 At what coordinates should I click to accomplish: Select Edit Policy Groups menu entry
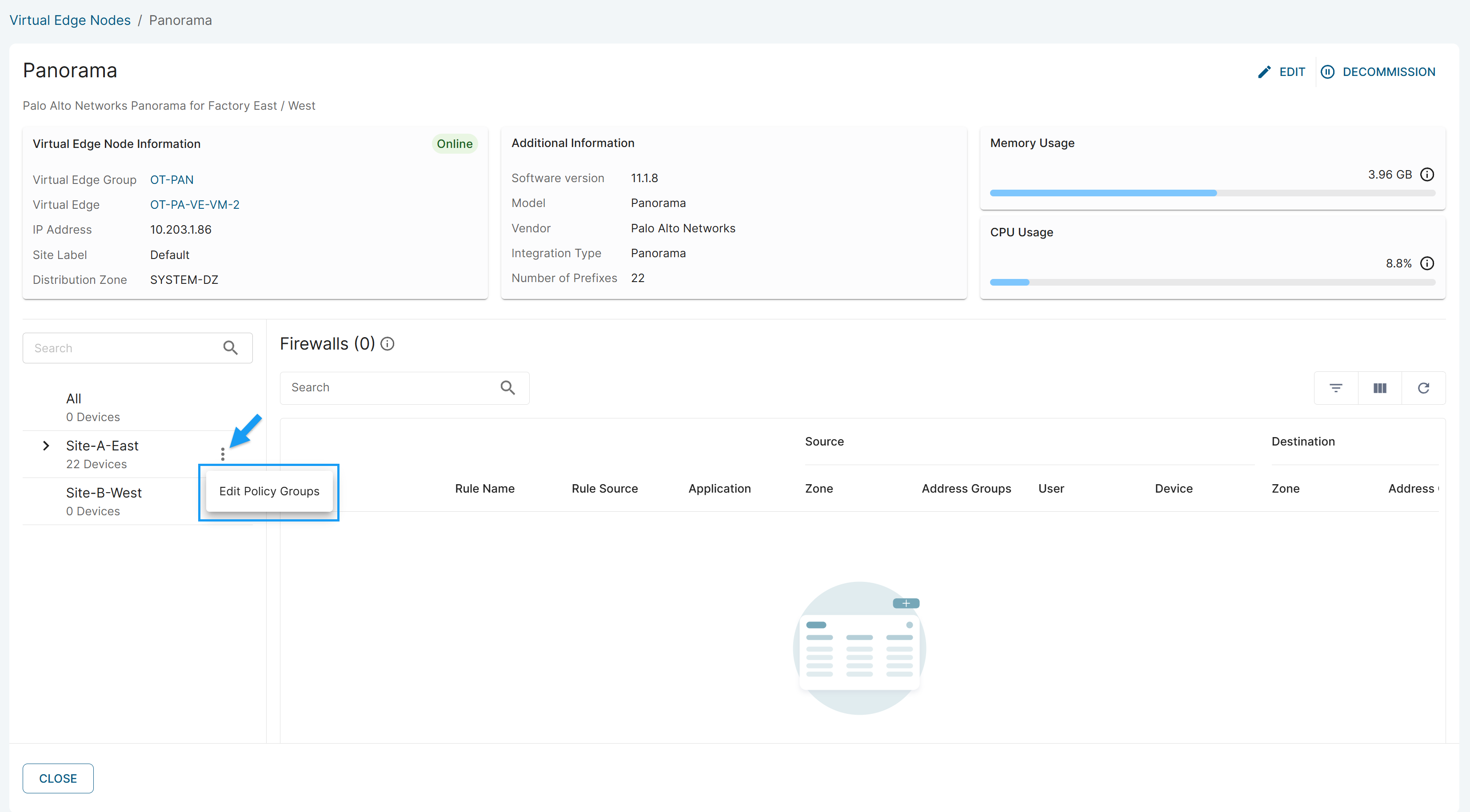(269, 491)
